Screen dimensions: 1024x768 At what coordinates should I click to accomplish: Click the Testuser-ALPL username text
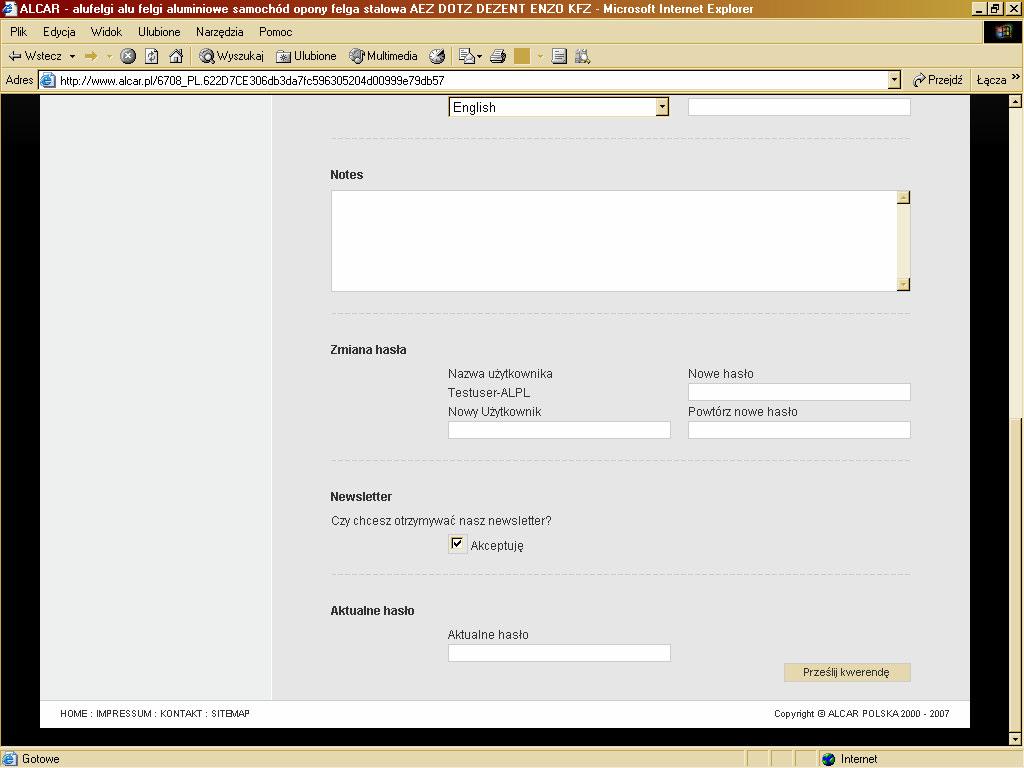pos(488,392)
